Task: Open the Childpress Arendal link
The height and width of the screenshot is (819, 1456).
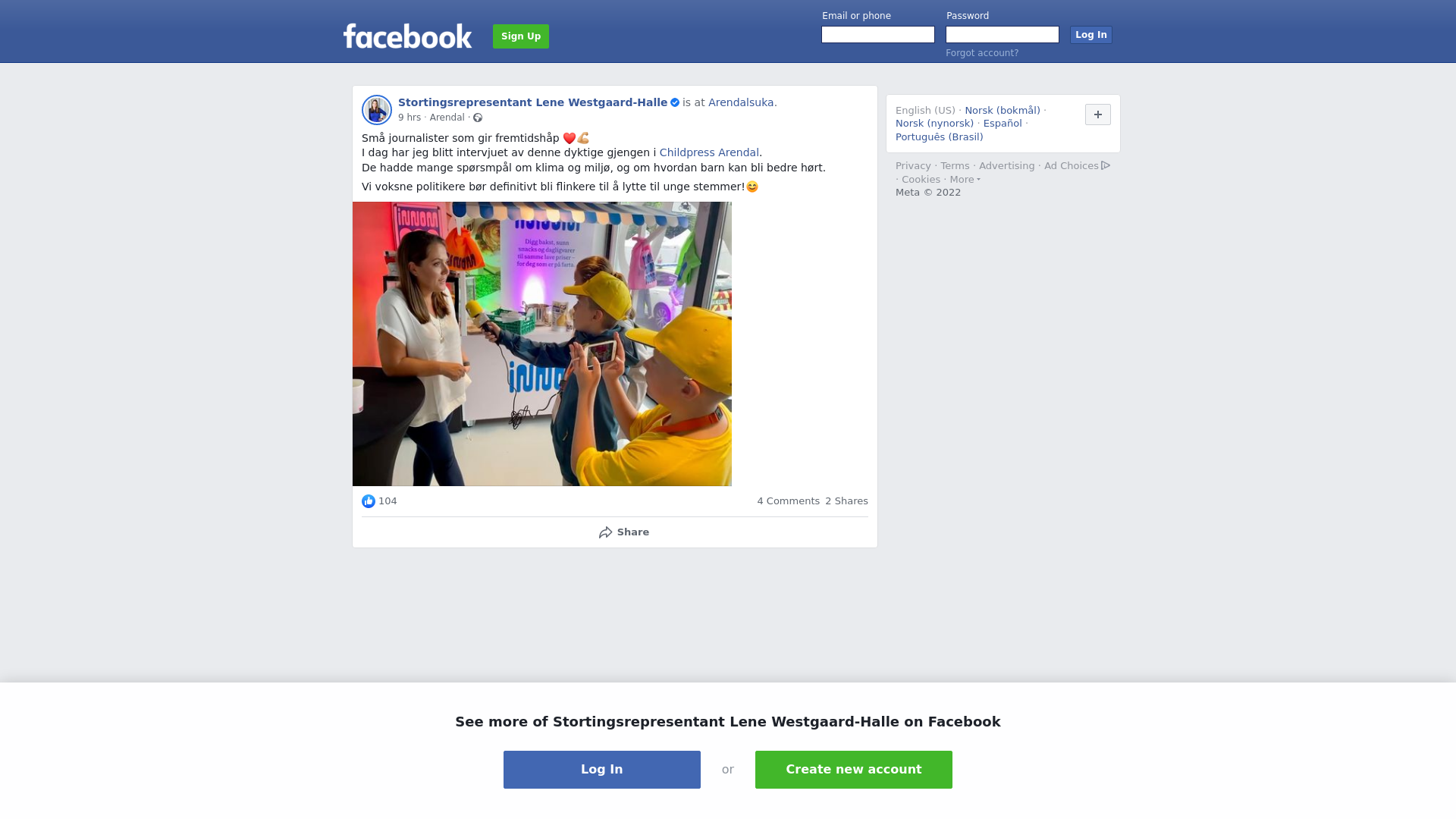Action: coord(709,152)
